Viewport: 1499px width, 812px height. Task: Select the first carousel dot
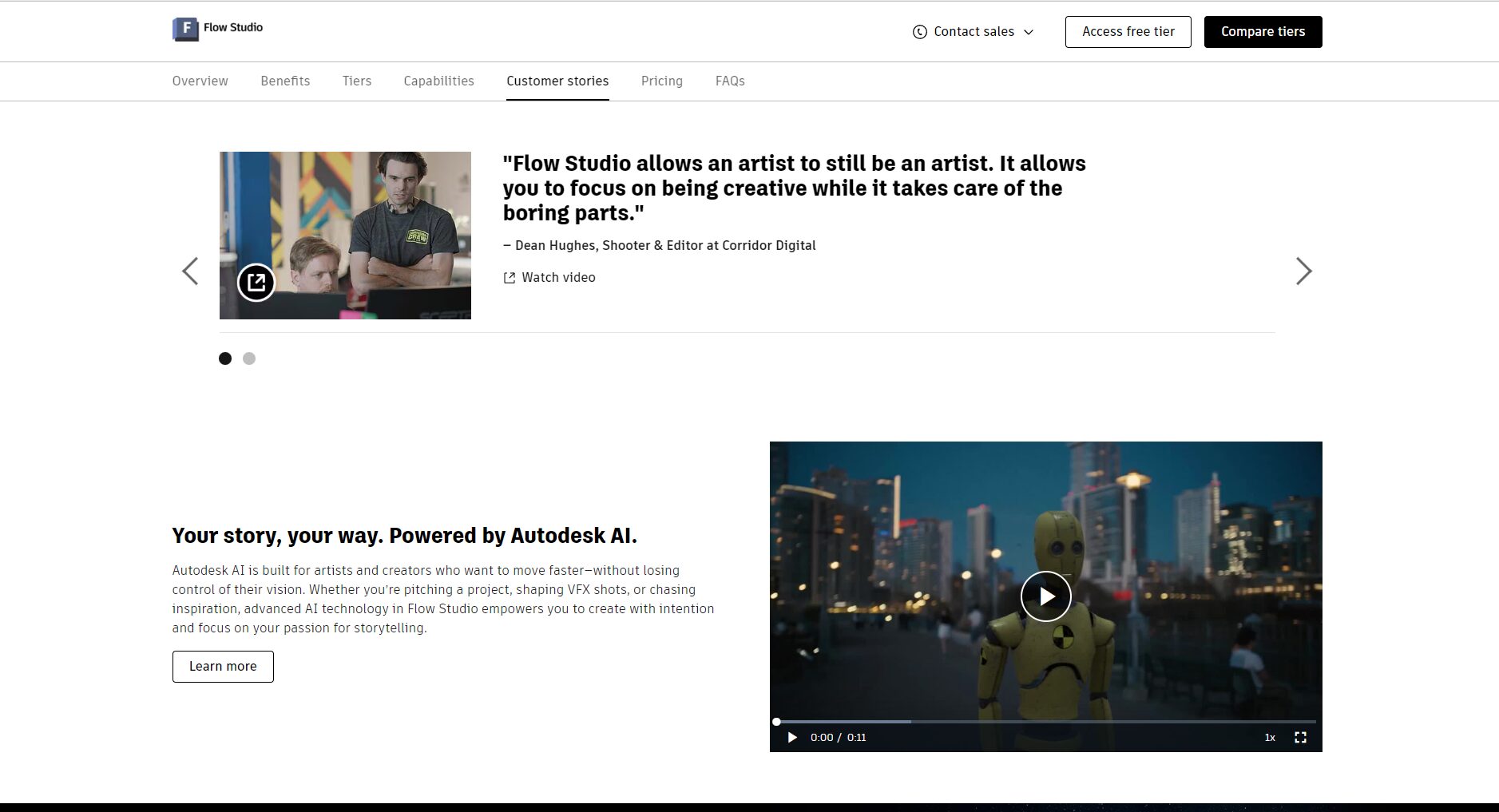225,358
